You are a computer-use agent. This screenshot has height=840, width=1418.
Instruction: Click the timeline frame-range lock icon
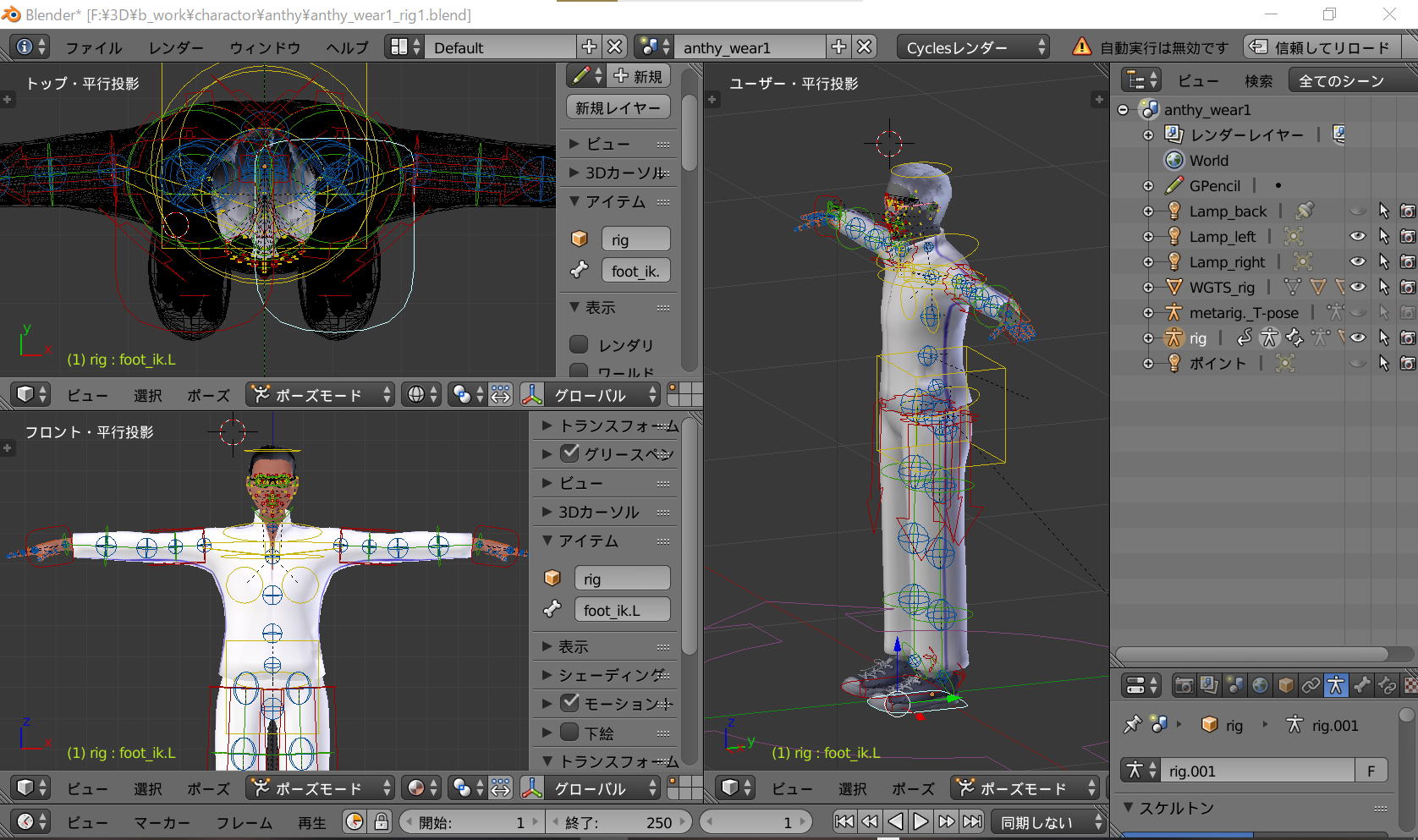tap(382, 821)
